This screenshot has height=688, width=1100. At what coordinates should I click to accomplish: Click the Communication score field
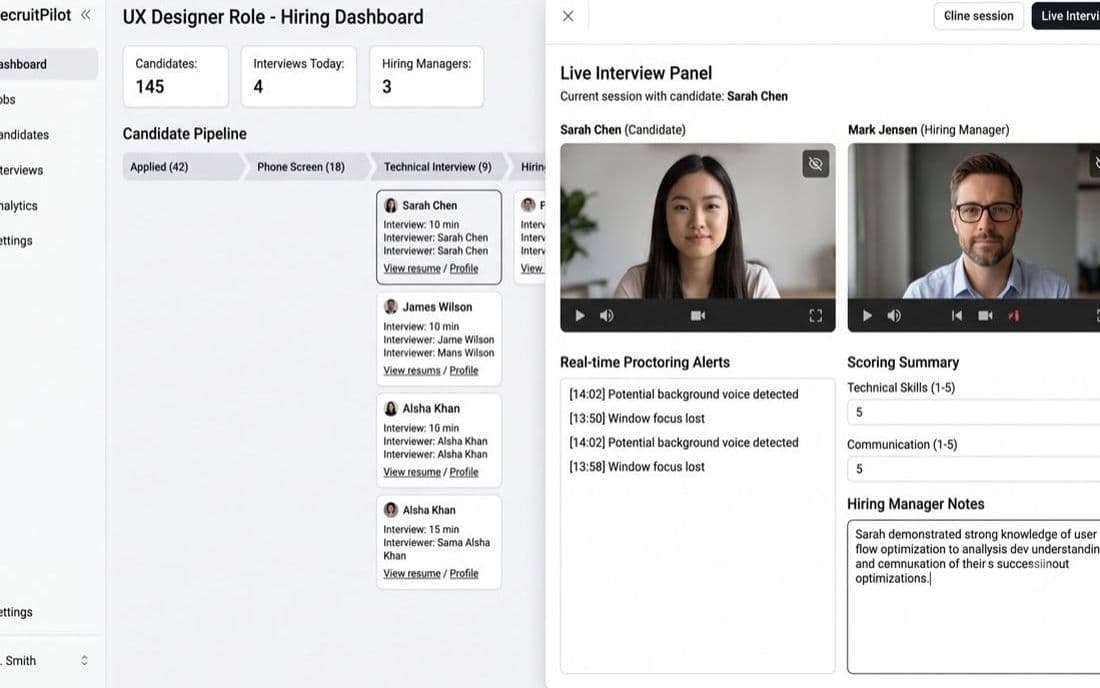pos(974,469)
